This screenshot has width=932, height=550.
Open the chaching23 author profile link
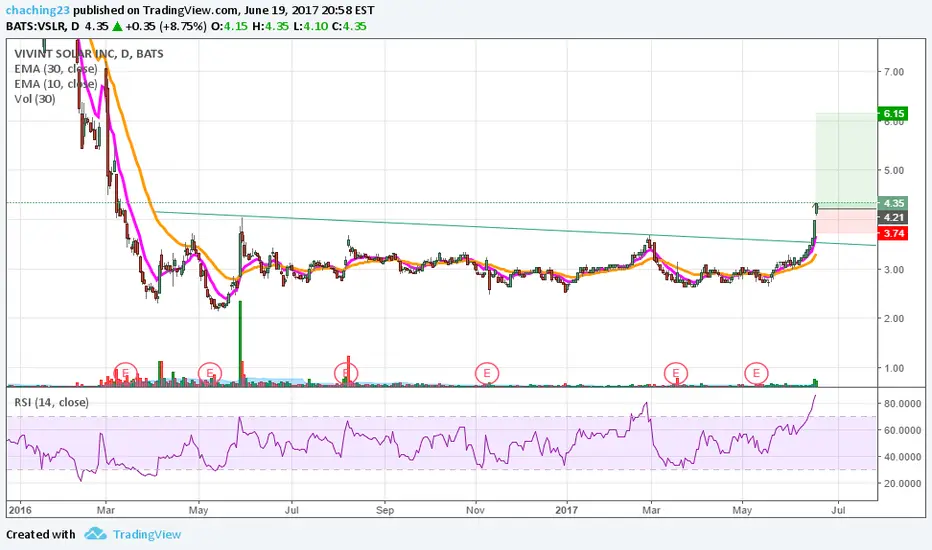38,11
